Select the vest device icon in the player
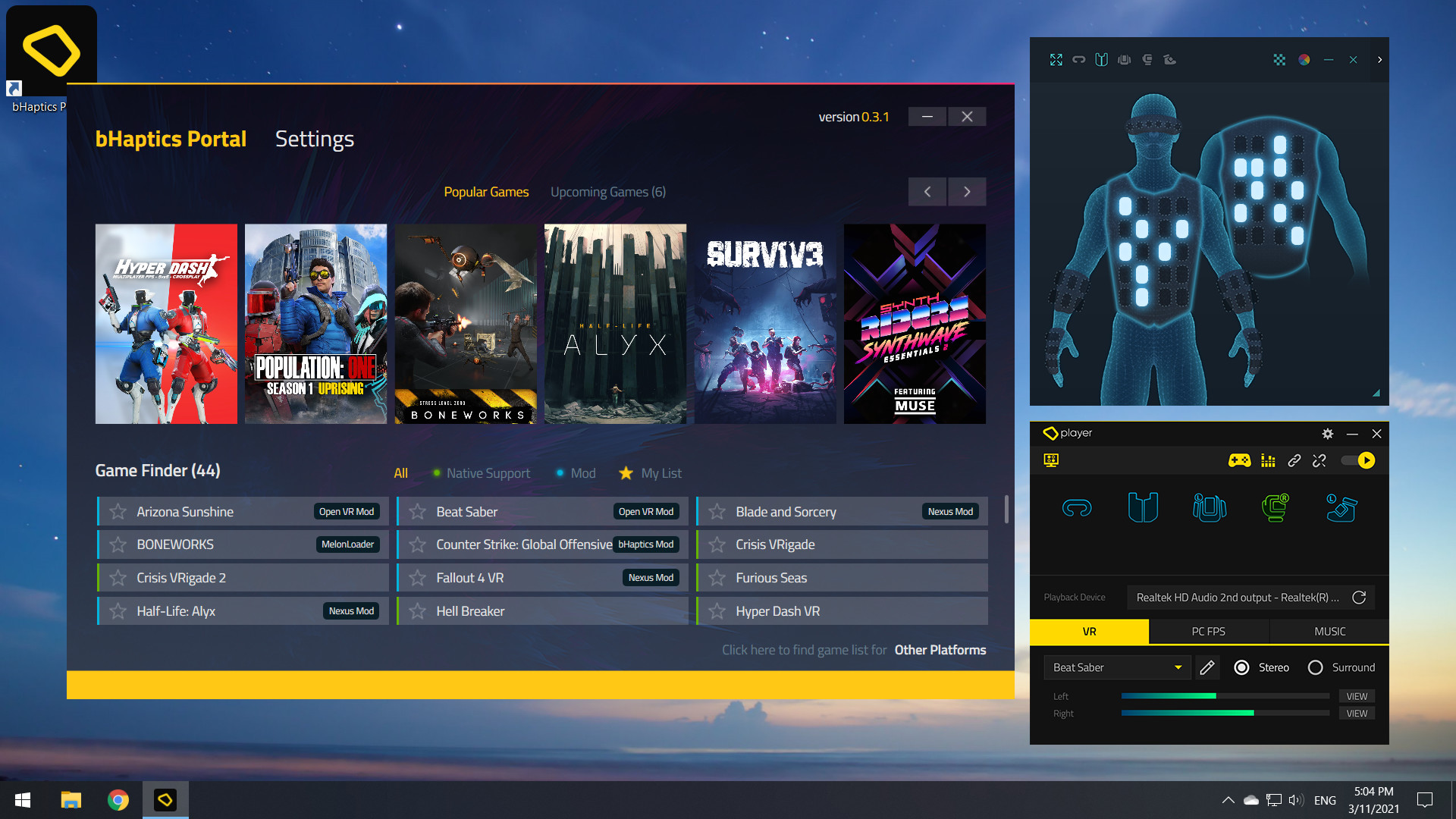Screen dimensions: 1456x819 (1144, 508)
